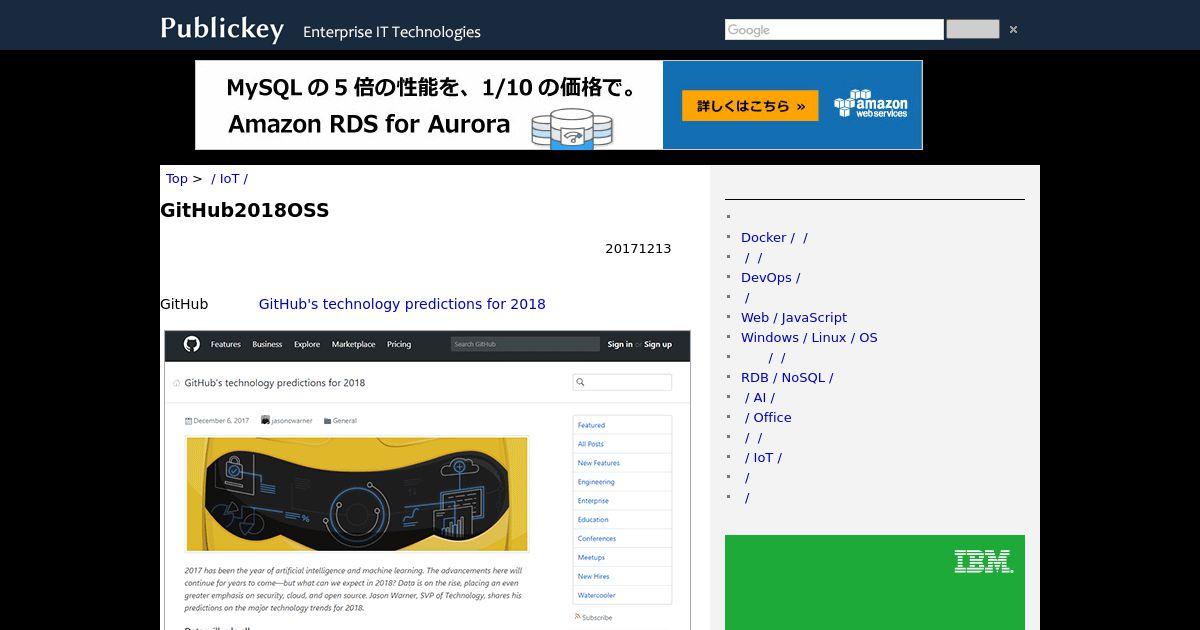
Task: Click the Amazon Web Services logo
Action: click(x=871, y=104)
